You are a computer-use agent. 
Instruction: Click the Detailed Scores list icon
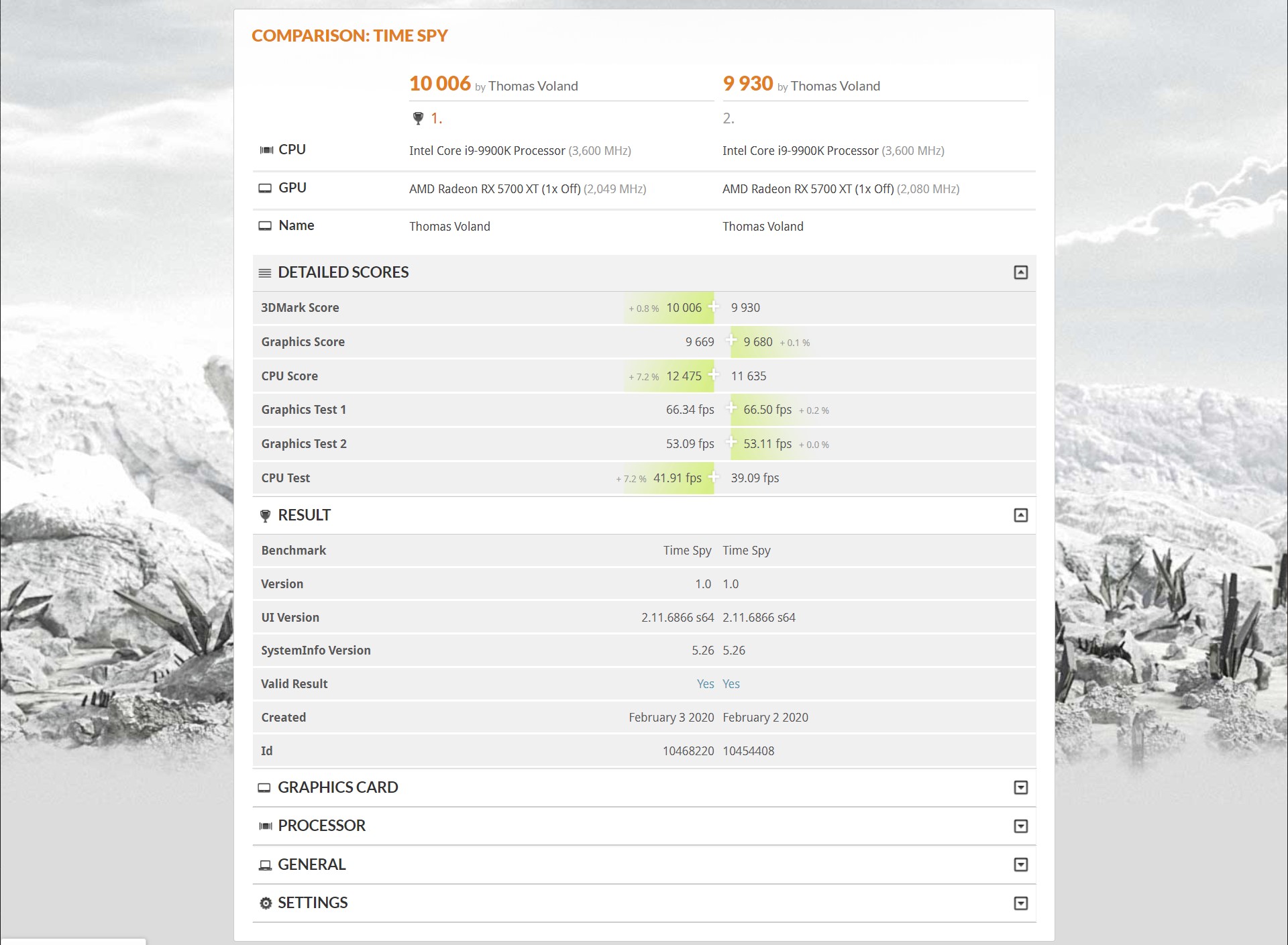(265, 273)
